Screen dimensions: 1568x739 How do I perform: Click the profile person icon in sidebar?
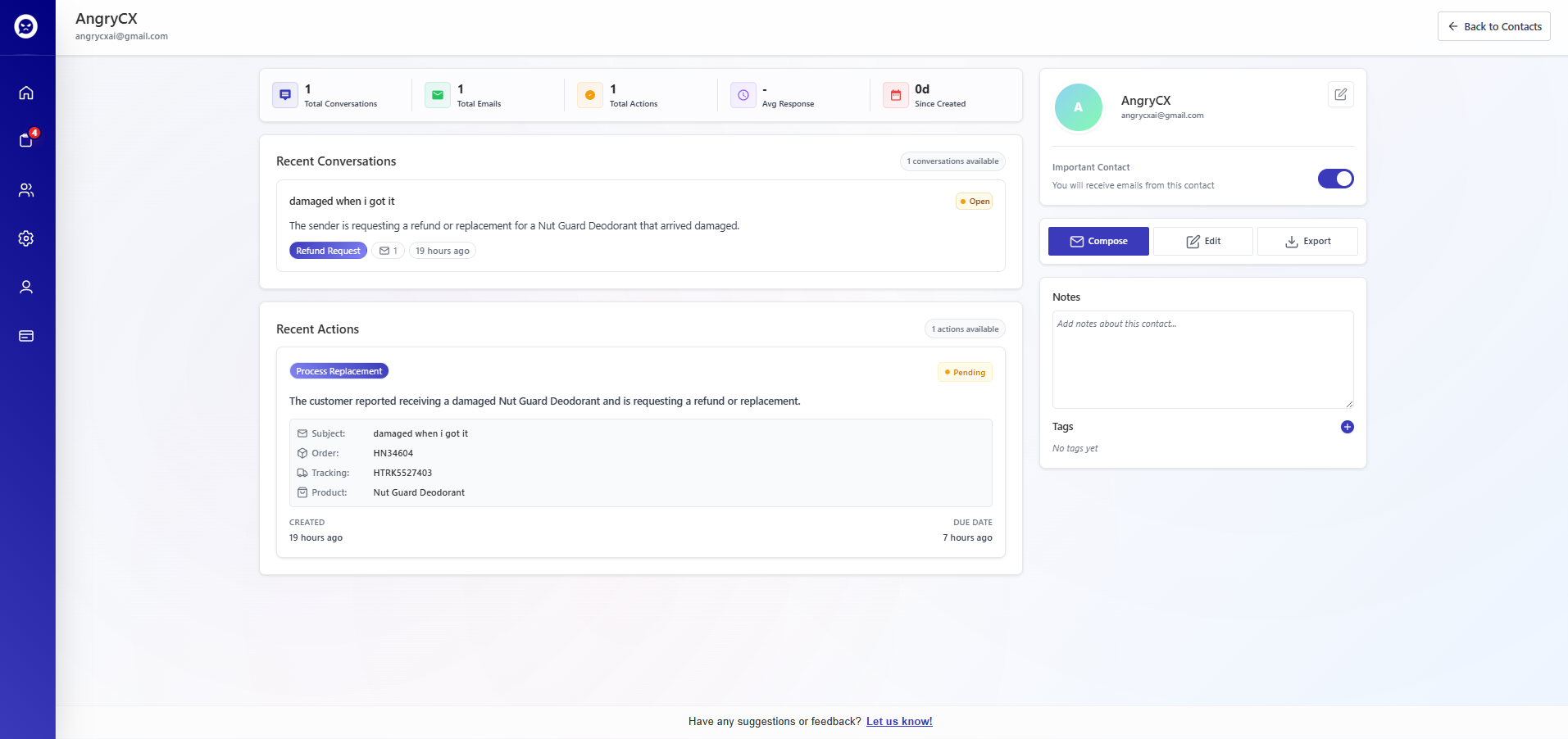pyautogui.click(x=26, y=287)
